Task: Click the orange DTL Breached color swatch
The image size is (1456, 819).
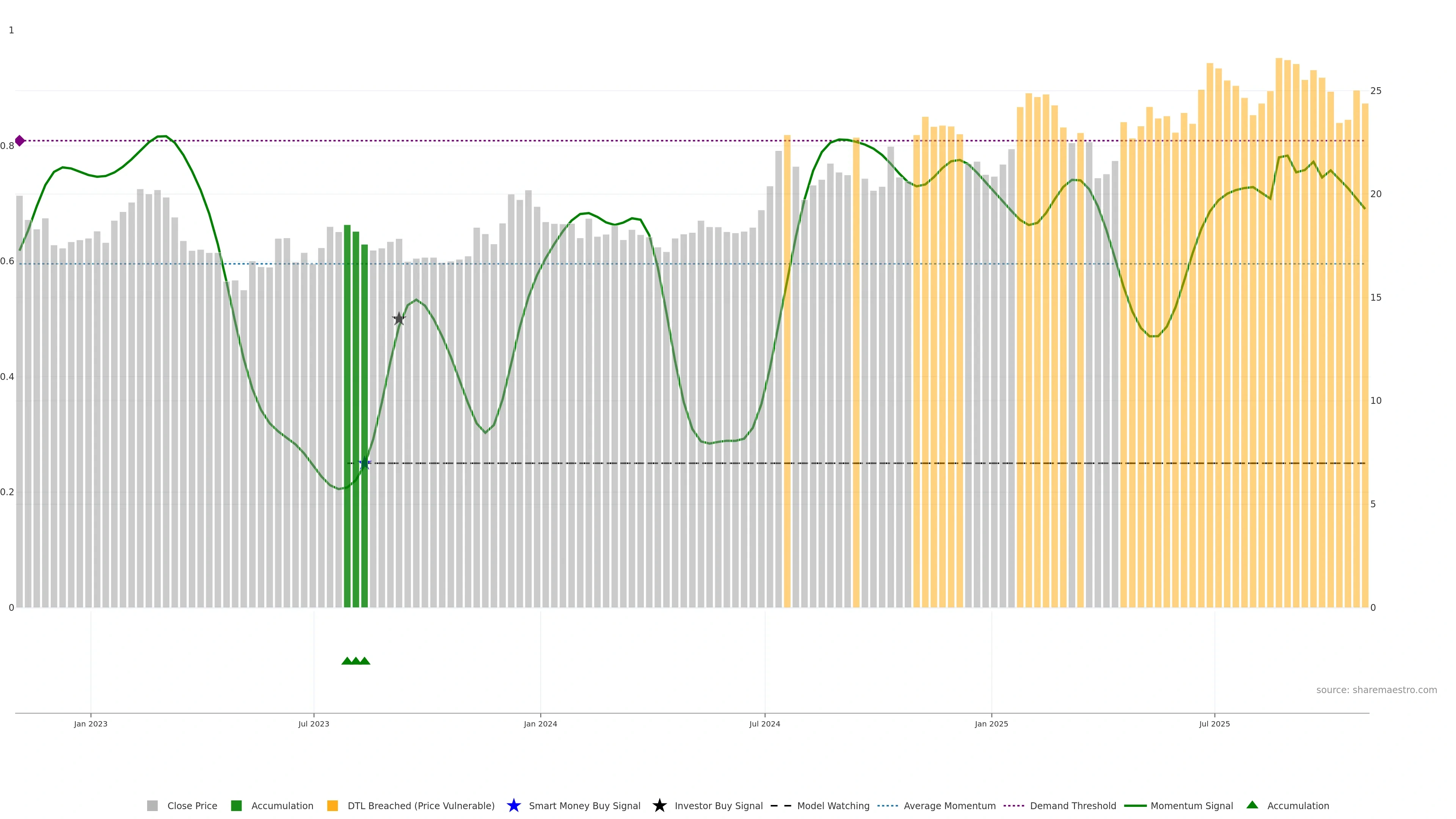Action: (333, 805)
